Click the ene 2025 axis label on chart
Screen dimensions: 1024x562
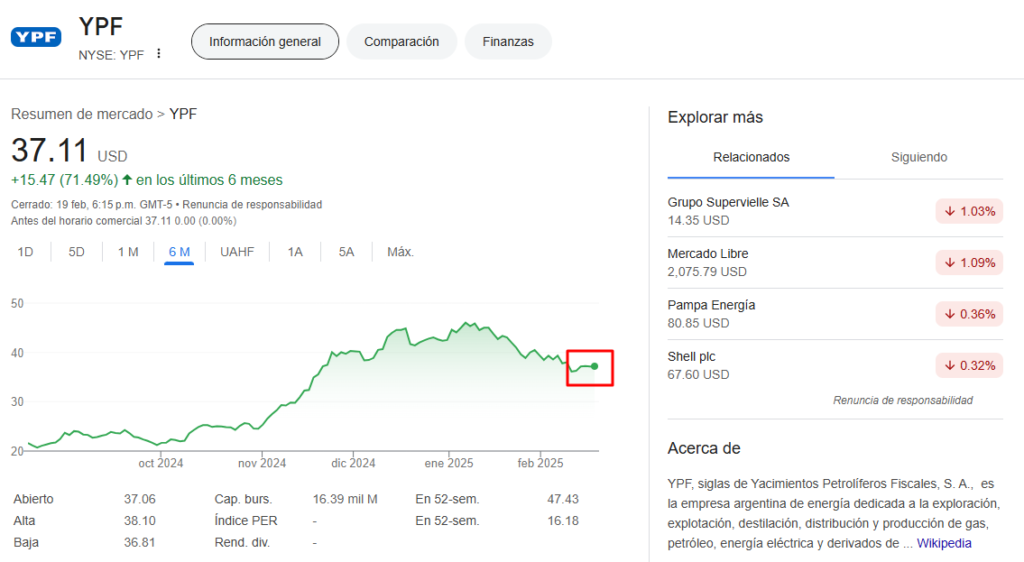449,463
